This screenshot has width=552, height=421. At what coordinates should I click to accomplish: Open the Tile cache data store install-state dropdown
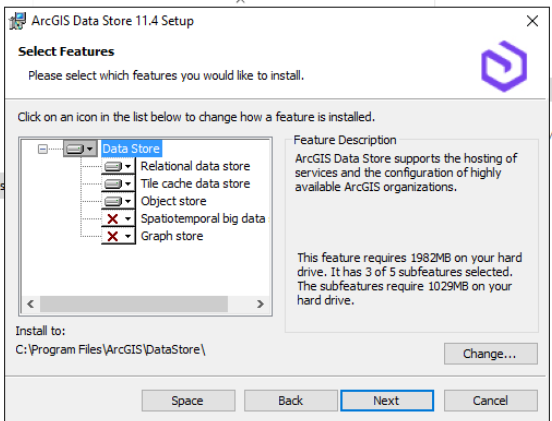tap(118, 183)
